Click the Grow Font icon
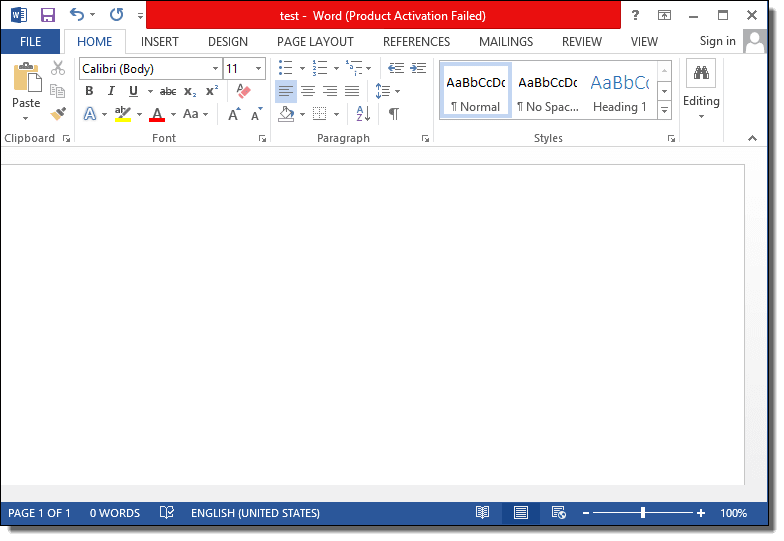 [x=234, y=114]
